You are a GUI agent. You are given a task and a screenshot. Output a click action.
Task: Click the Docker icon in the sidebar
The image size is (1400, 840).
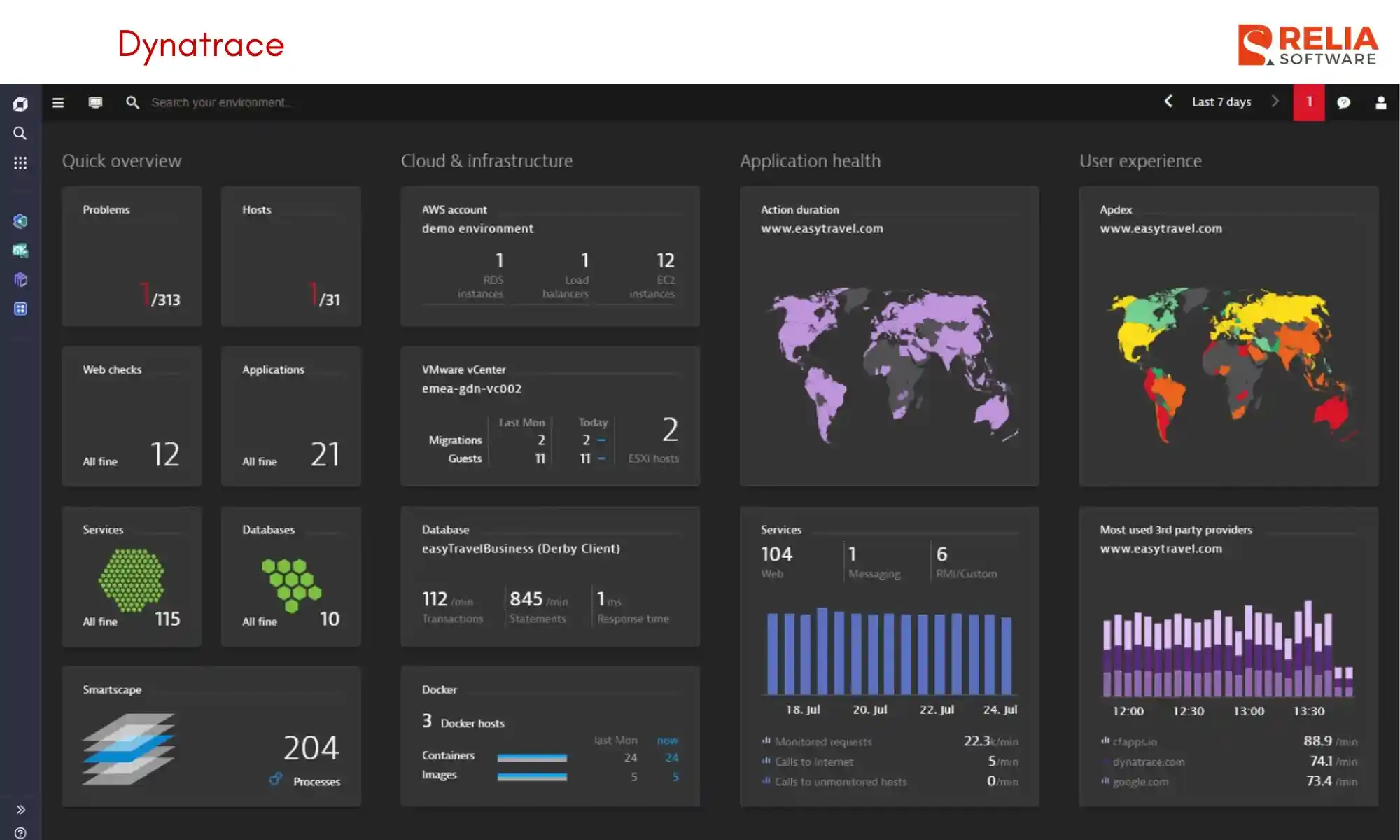point(20,308)
